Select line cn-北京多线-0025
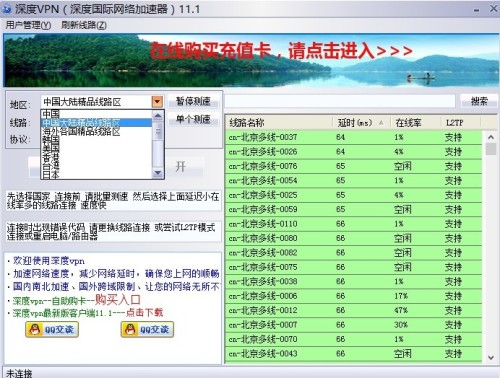 354,195
